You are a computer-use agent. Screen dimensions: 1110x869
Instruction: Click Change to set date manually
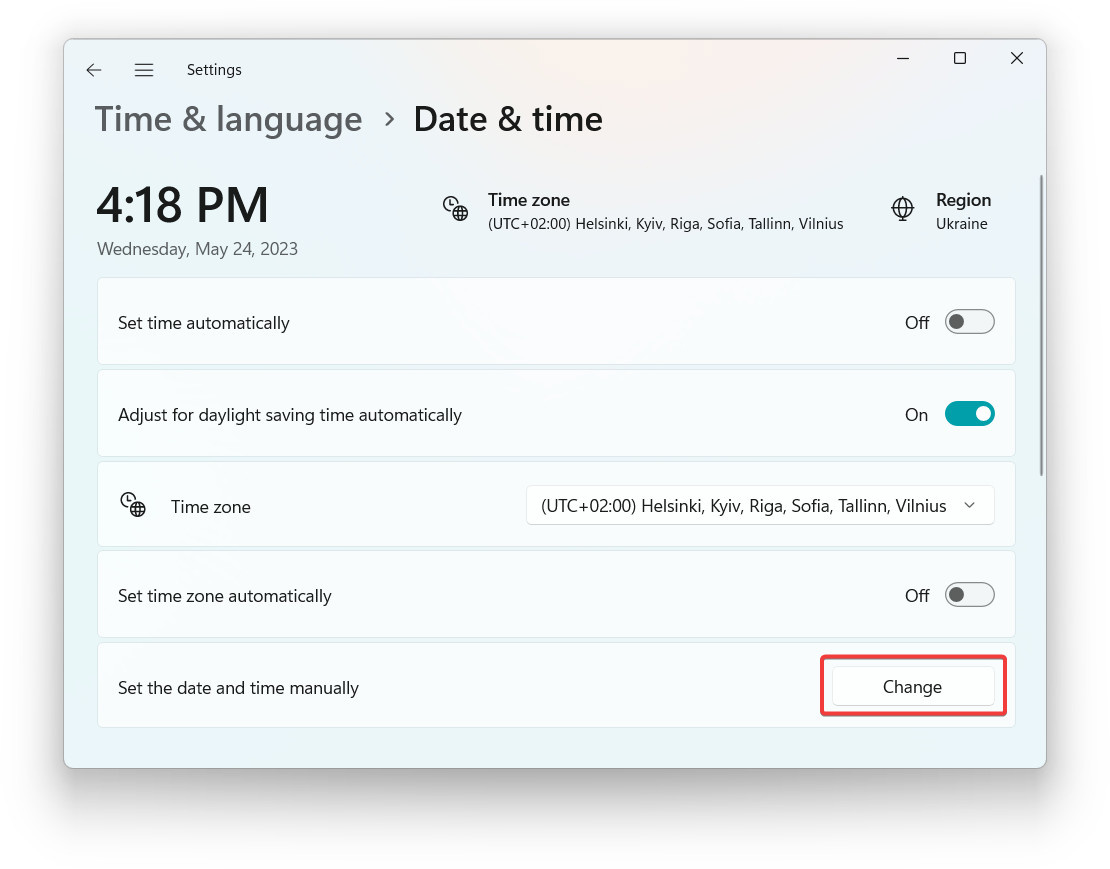(x=912, y=686)
